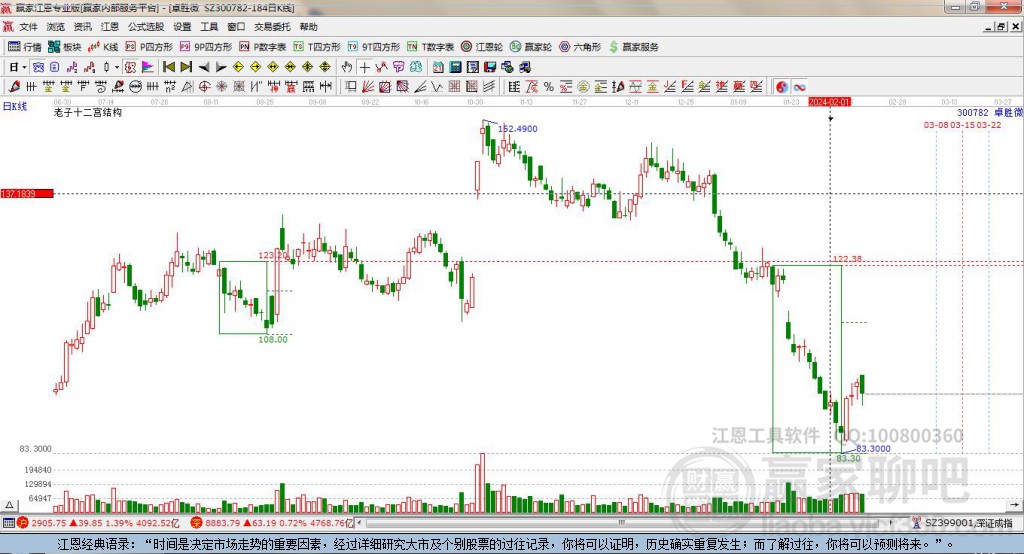This screenshot has height=554, width=1024.
Task: Open the 窗口 menu
Action: coord(236,27)
